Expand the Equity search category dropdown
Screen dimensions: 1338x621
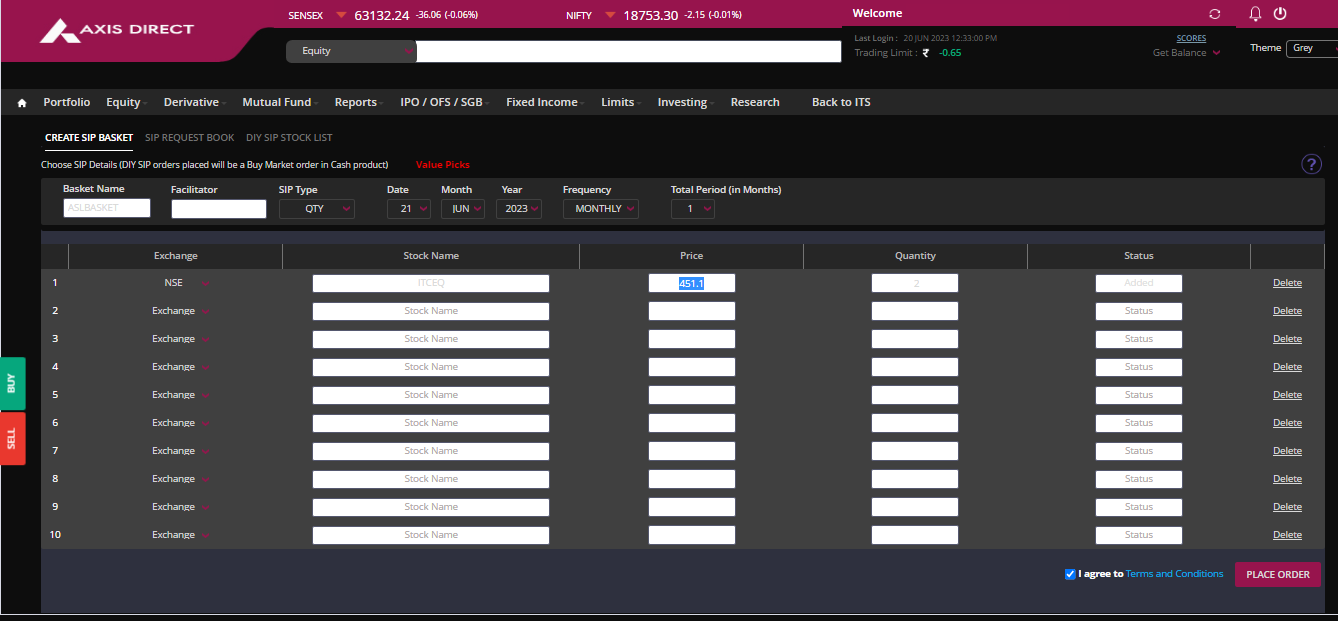coord(350,51)
